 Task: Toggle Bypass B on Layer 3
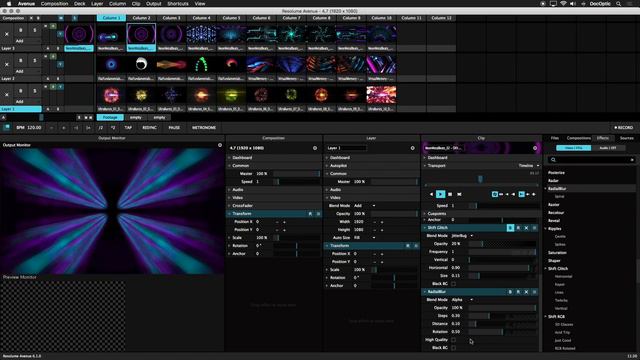coord(21,30)
